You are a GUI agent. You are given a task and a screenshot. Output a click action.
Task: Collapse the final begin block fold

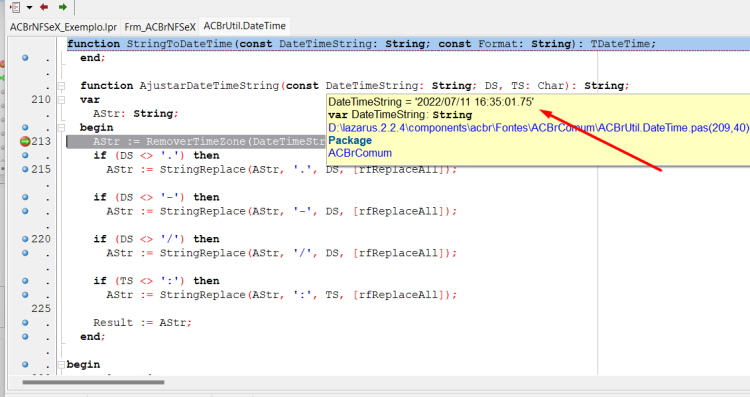coord(61,365)
